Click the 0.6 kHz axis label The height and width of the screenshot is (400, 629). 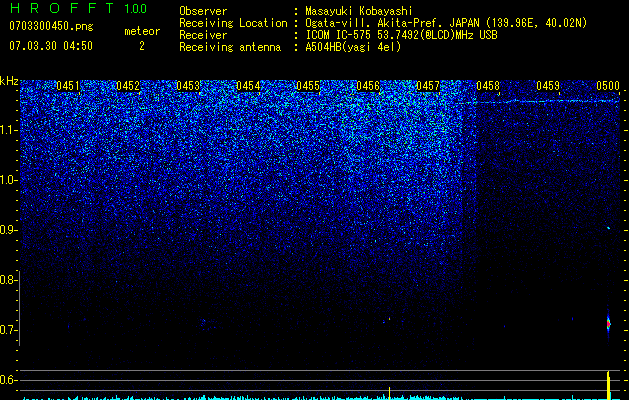tap(9, 380)
